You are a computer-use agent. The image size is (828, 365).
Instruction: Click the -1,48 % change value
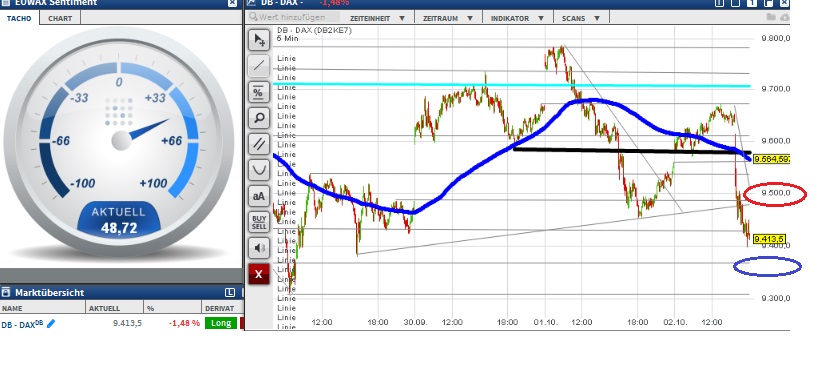tap(184, 323)
